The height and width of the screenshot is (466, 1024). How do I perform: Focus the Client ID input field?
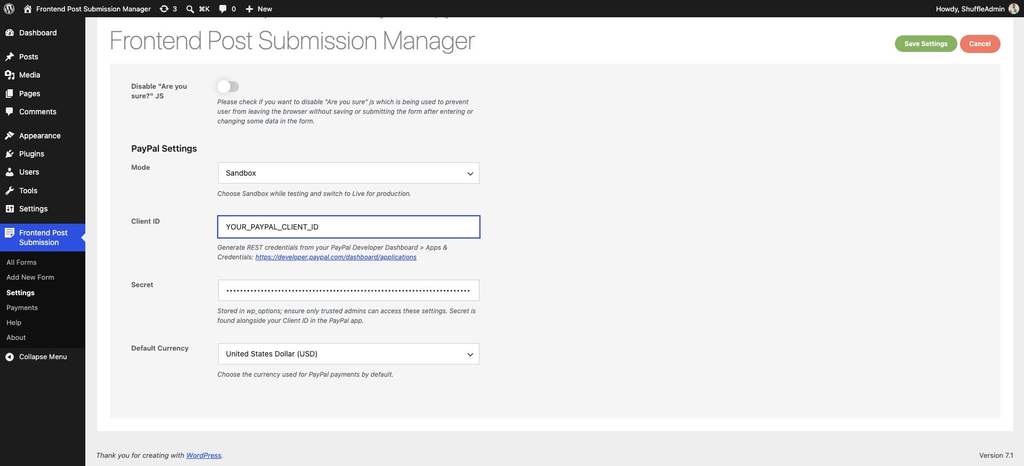click(x=349, y=226)
